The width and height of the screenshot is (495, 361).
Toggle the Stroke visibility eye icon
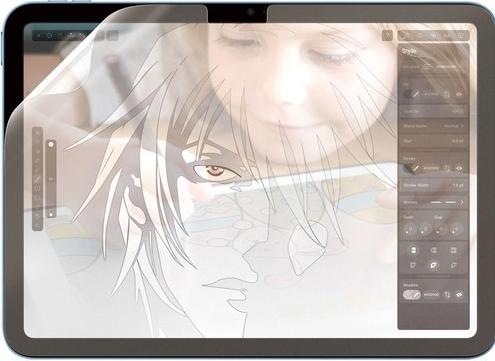pyautogui.click(x=459, y=169)
